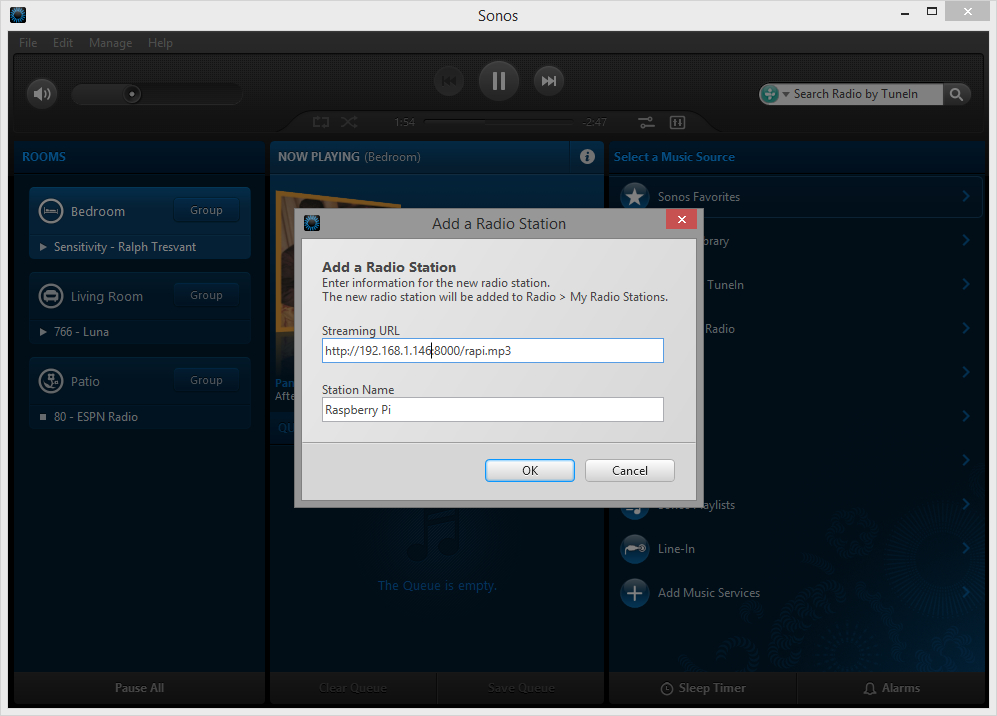997x716 pixels.
Task: Select the Sensitivity - Ralph Tresvant track text
Action: tap(125, 247)
